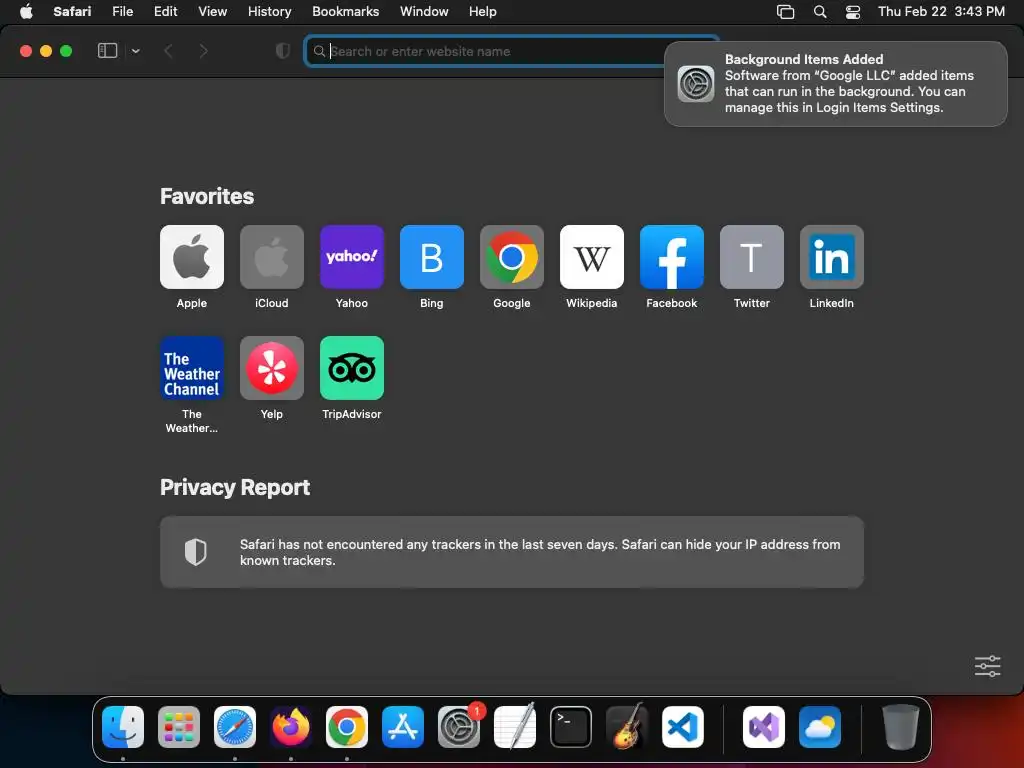
Task: Open Spotlight search in the menu bar
Action: pos(820,12)
